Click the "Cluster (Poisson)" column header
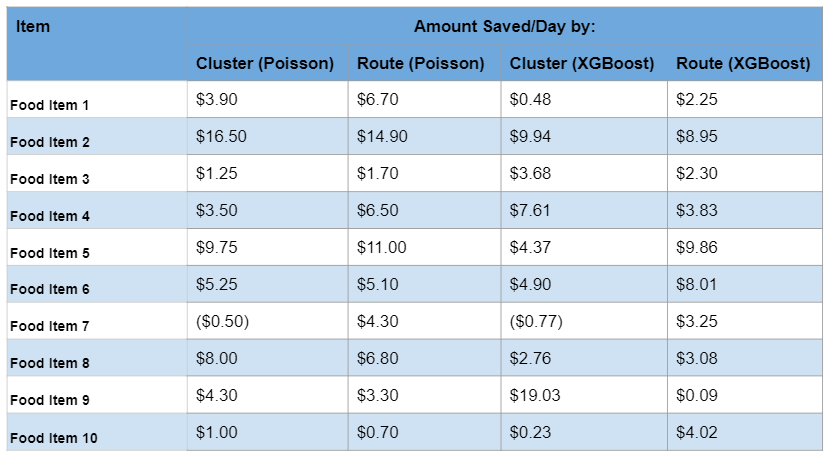Image resolution: width=829 pixels, height=457 pixels. [265, 64]
